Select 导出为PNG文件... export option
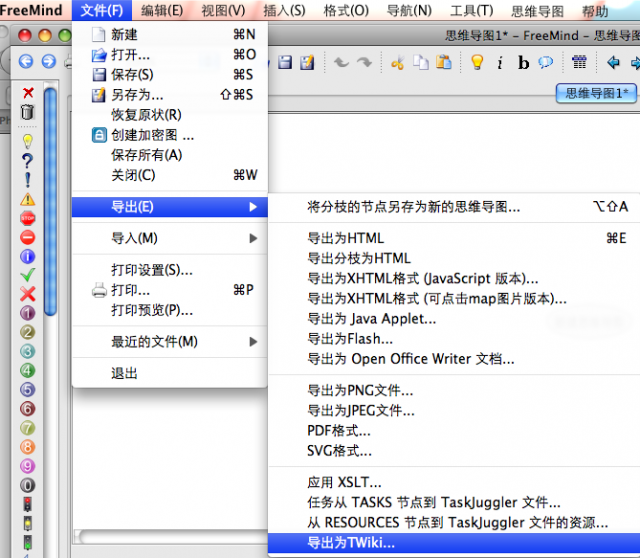 (454, 391)
